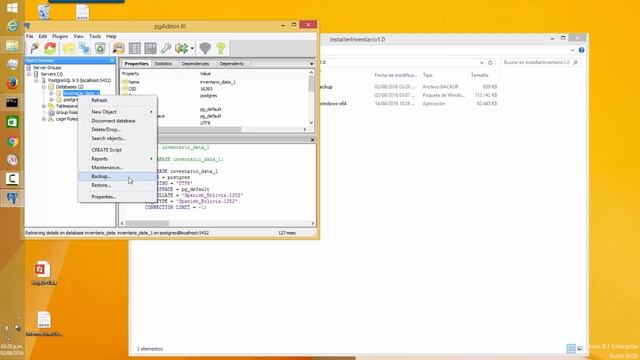Click the tab list dropdown arrow at the right end of the tab bar
This screenshot has height=360, width=640.
(311, 64)
